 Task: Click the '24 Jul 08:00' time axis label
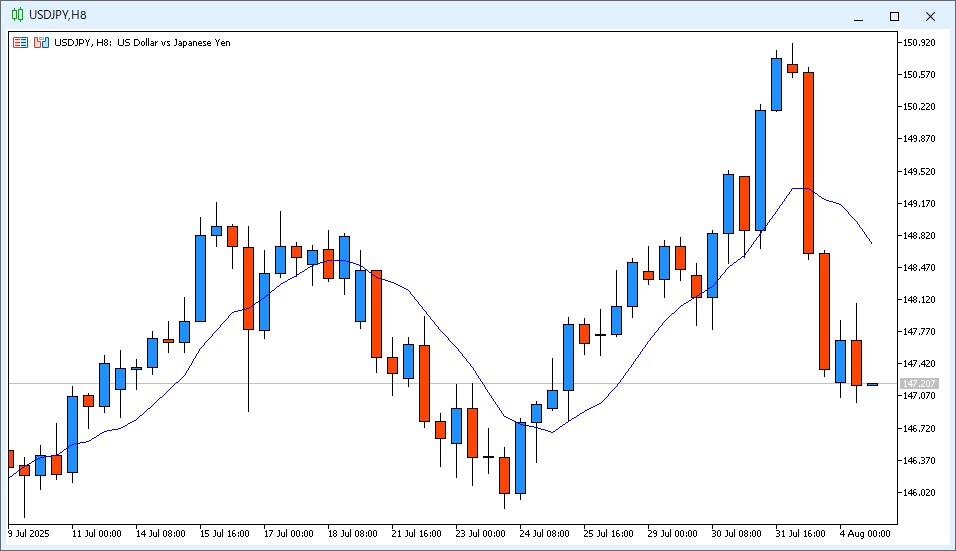pos(544,533)
